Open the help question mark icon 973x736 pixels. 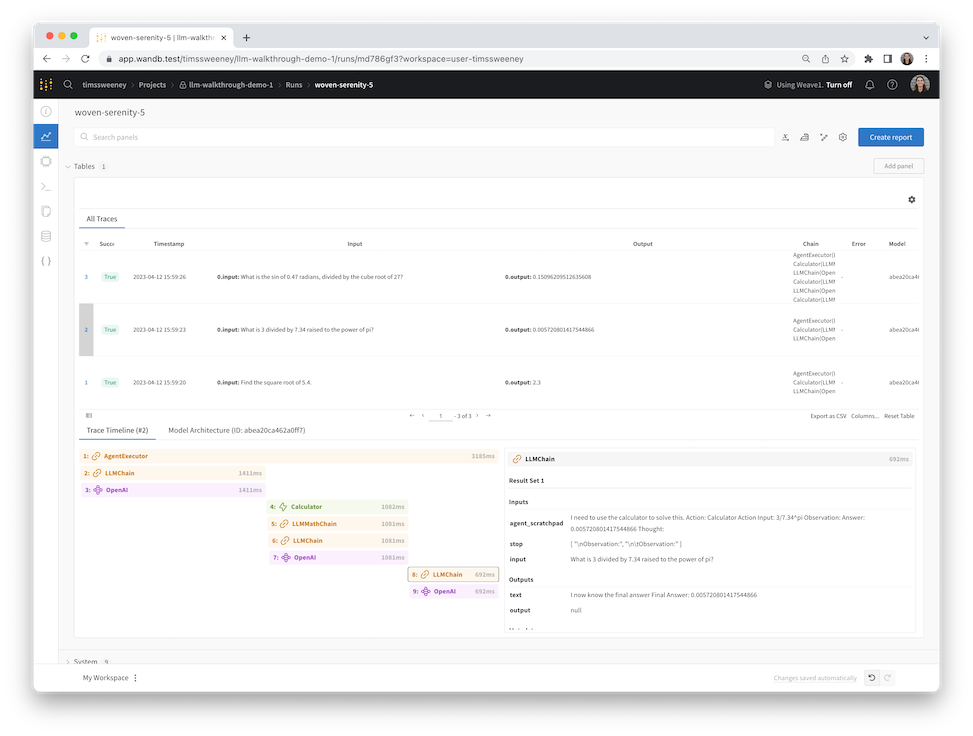point(892,85)
